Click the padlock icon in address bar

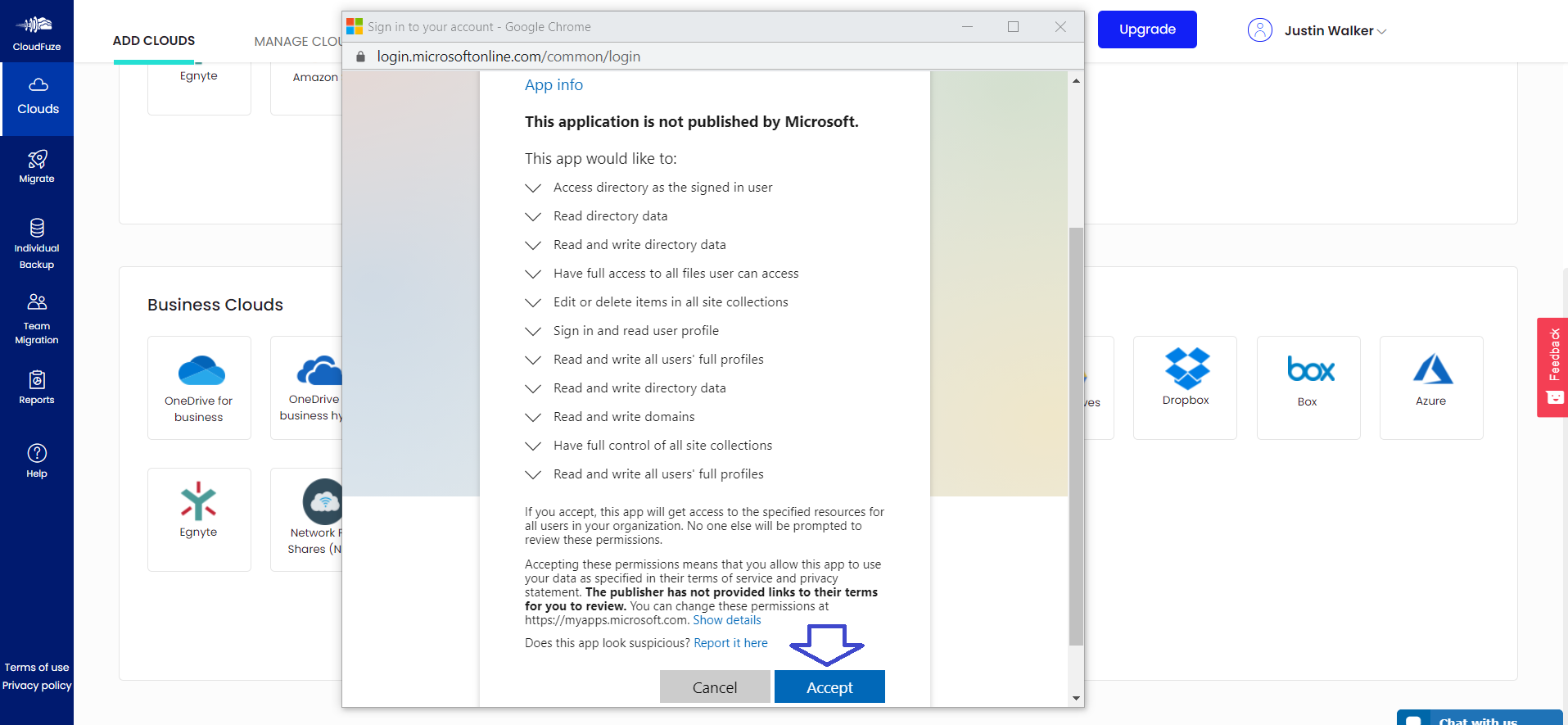(x=360, y=57)
